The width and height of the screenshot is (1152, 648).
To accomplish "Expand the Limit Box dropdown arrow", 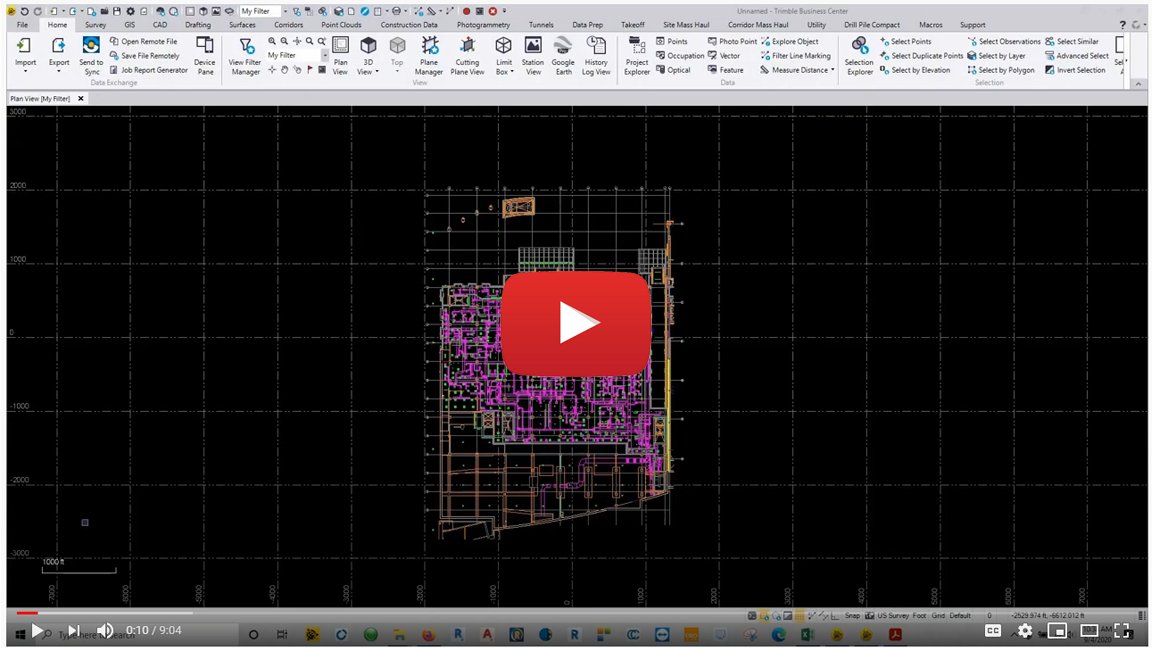I will [x=511, y=72].
